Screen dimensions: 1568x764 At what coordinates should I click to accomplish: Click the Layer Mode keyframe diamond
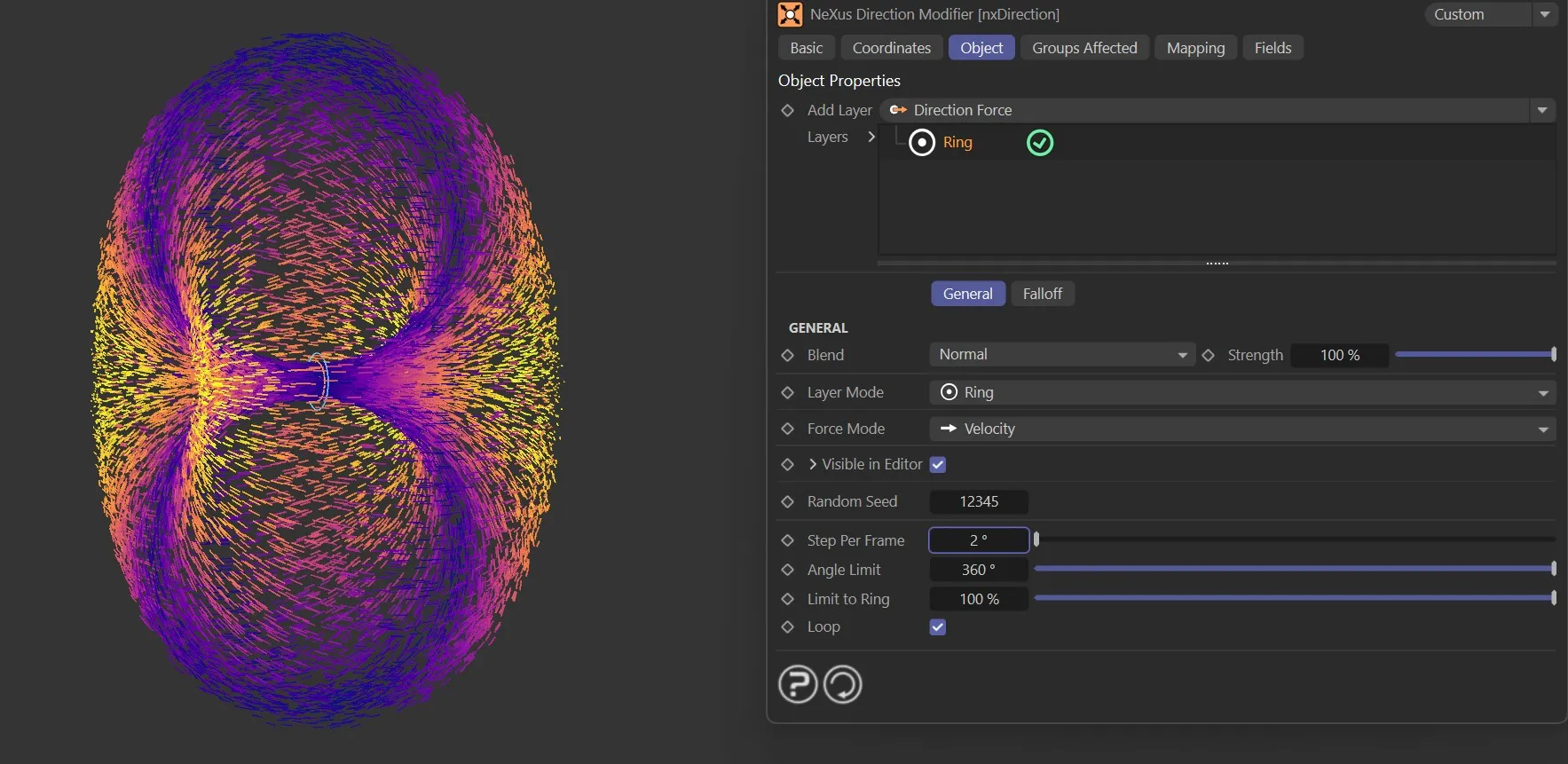(787, 392)
